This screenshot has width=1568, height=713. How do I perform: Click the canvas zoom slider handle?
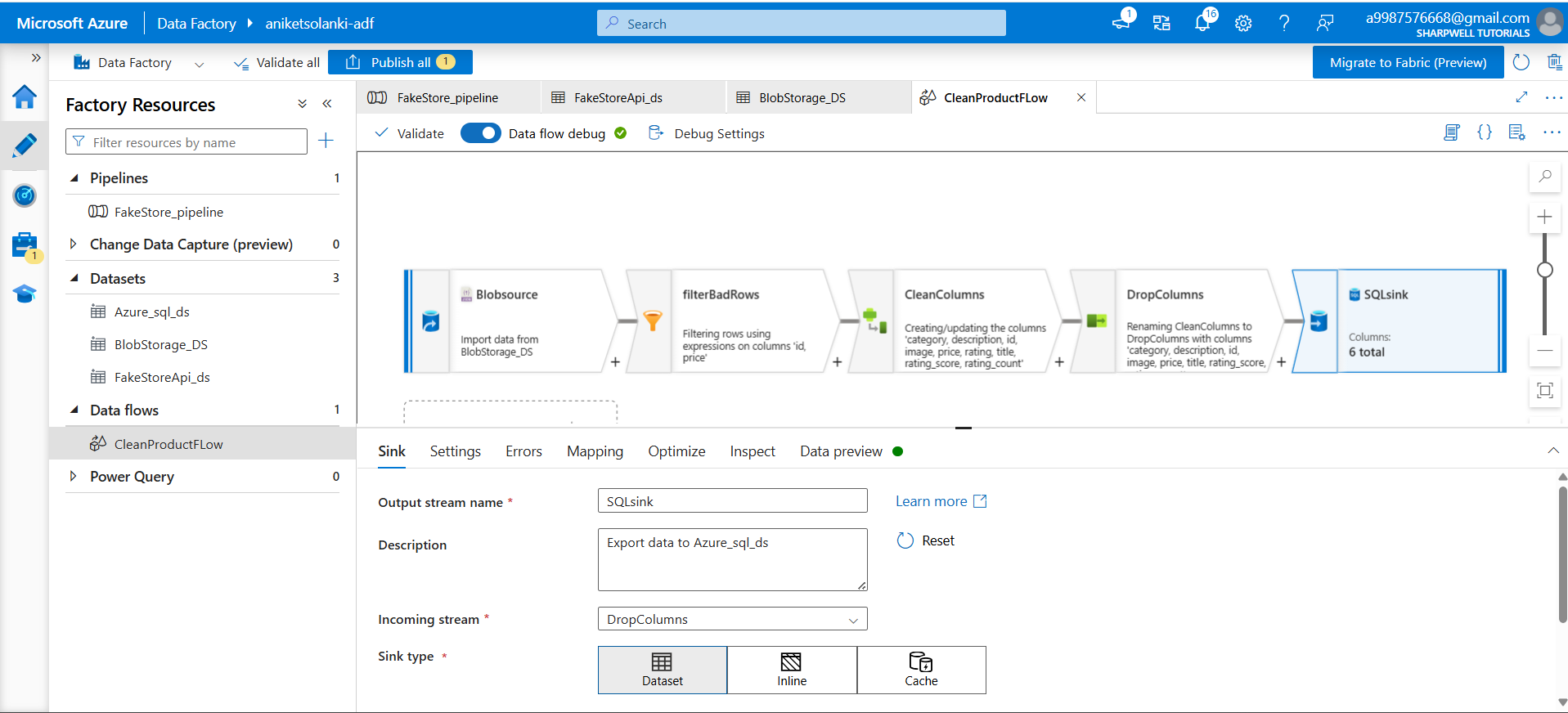point(1544,270)
